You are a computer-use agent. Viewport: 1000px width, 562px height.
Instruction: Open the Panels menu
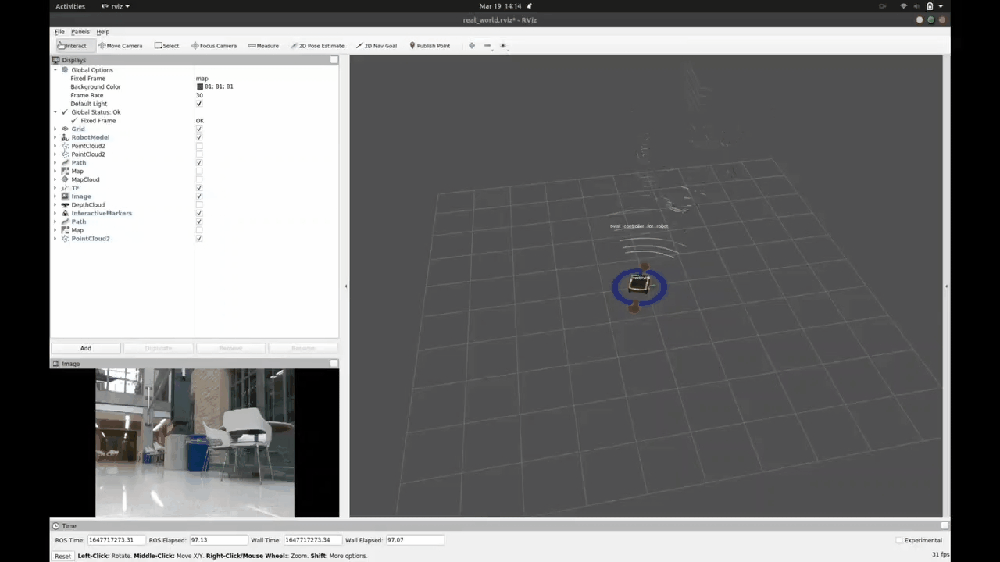tap(80, 32)
